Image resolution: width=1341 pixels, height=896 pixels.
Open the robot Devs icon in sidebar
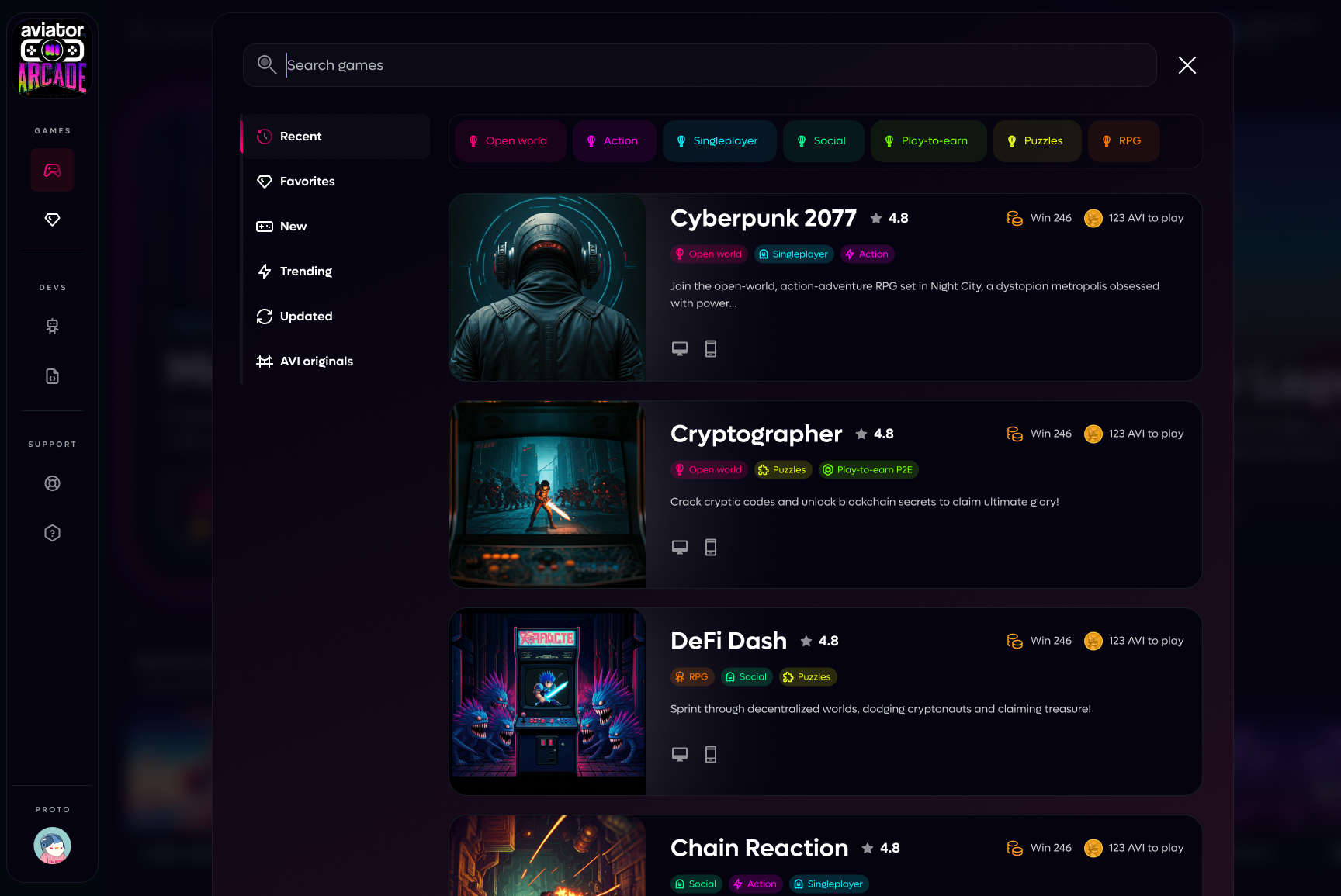pos(53,327)
